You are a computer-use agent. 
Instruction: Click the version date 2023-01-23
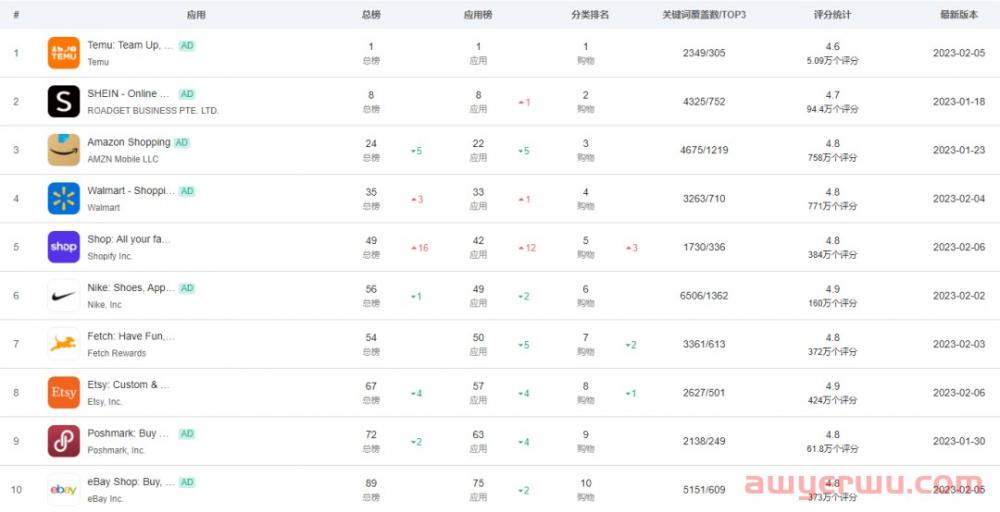(959, 150)
